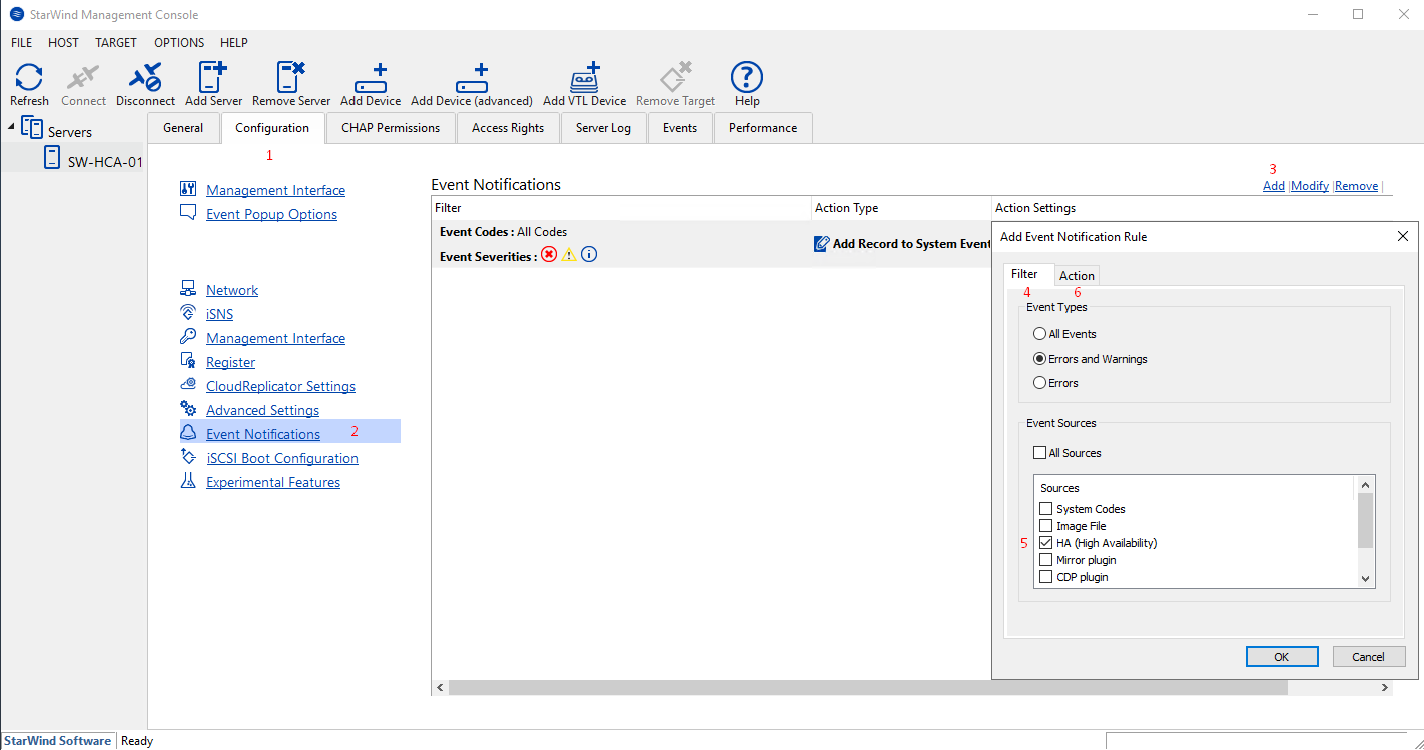Click OK in Add Event Notification Rule

pos(1281,657)
